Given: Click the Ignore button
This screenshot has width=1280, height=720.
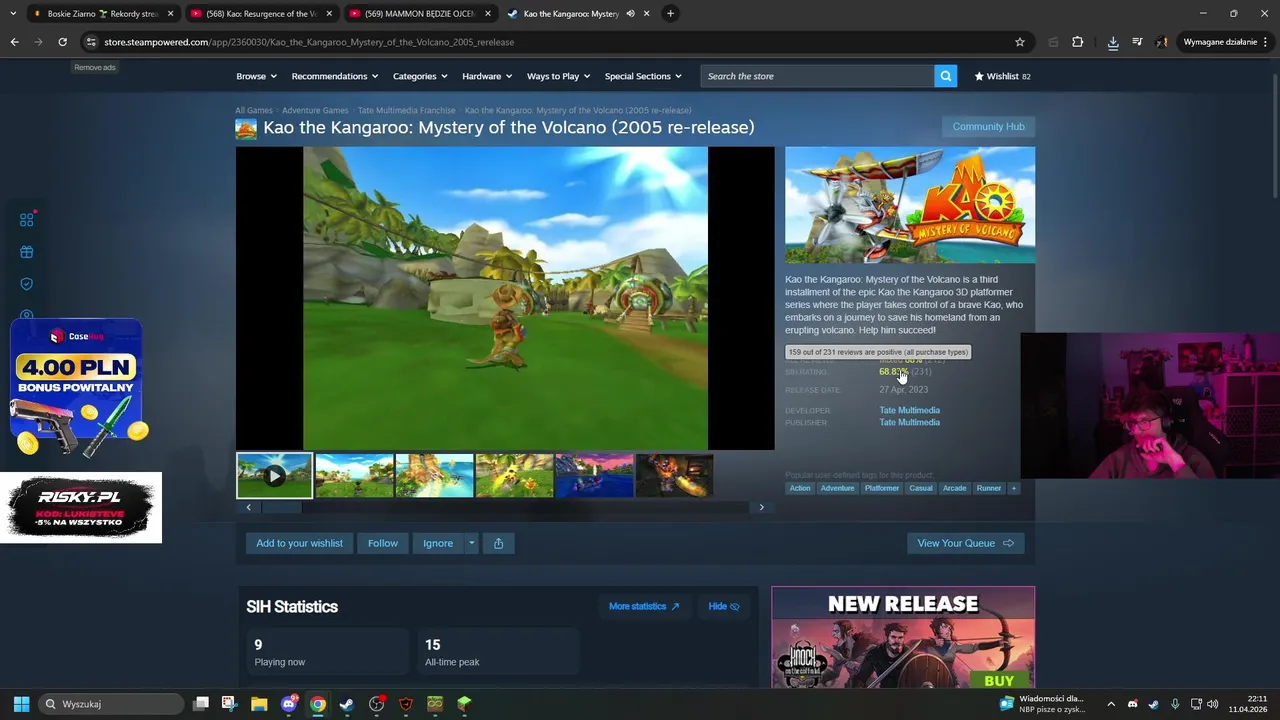Looking at the screenshot, I should 438,543.
